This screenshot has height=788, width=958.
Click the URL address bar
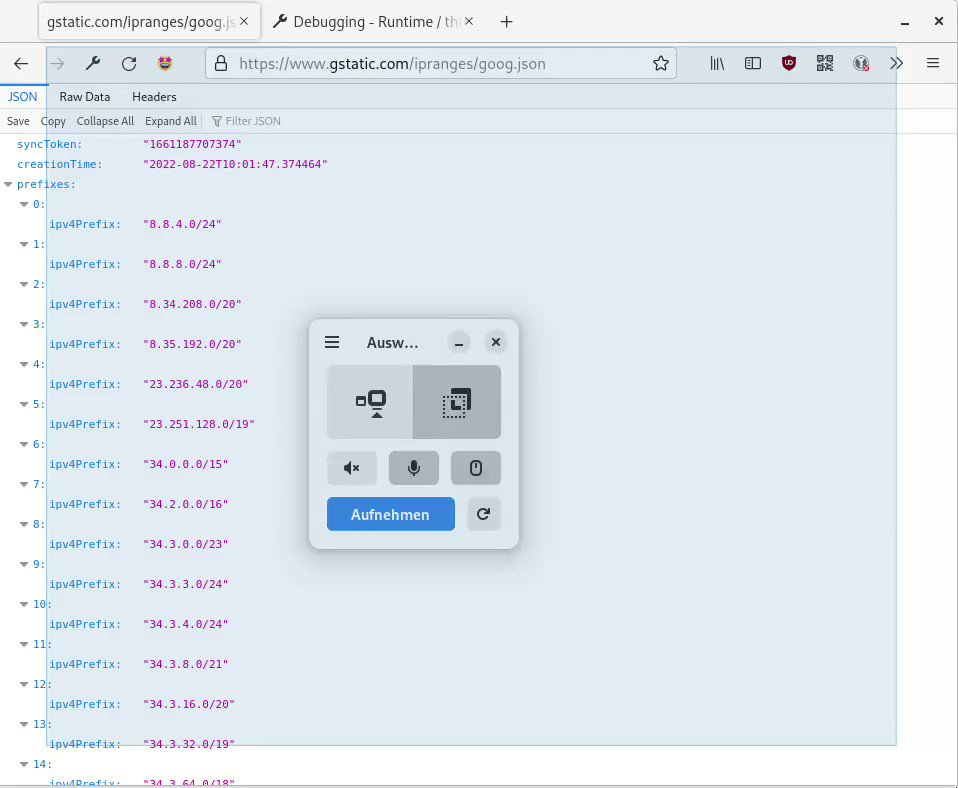[441, 64]
